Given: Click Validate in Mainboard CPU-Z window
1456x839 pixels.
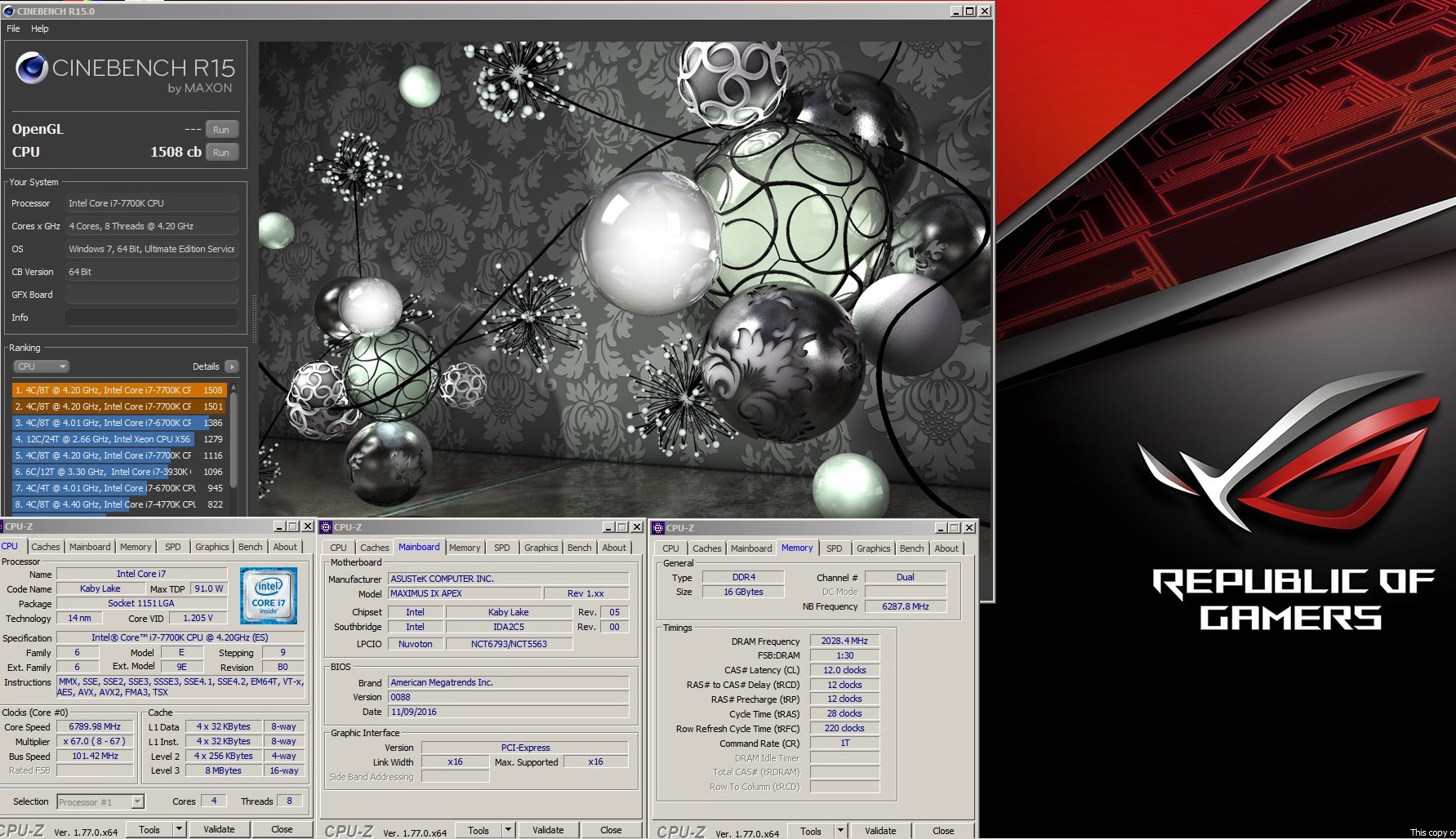Looking at the screenshot, I should [548, 830].
